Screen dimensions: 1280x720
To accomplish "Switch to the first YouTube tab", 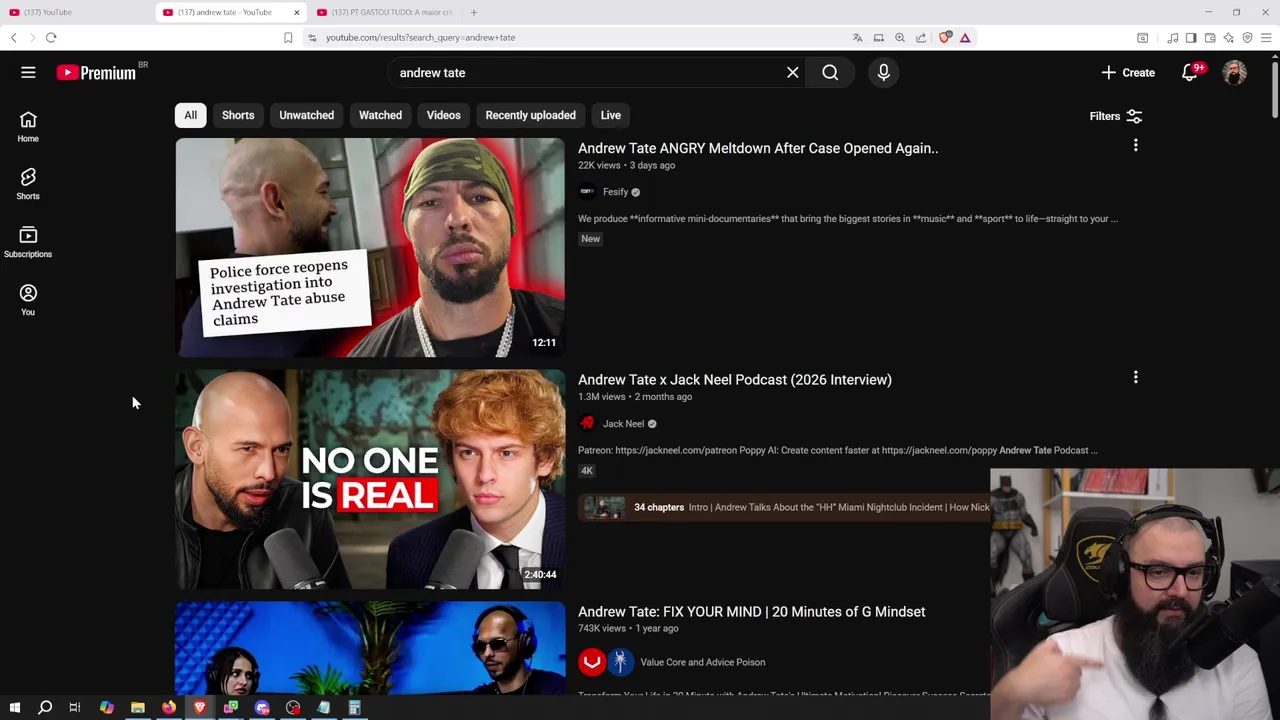I will click(76, 12).
